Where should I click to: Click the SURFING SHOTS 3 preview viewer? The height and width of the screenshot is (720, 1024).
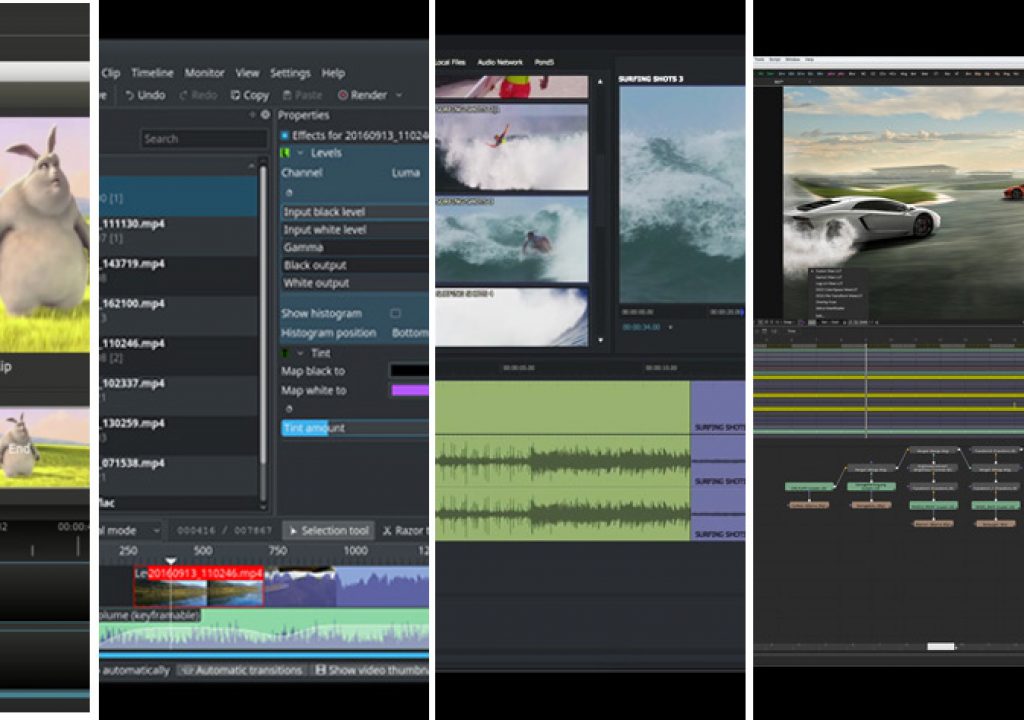pos(682,195)
